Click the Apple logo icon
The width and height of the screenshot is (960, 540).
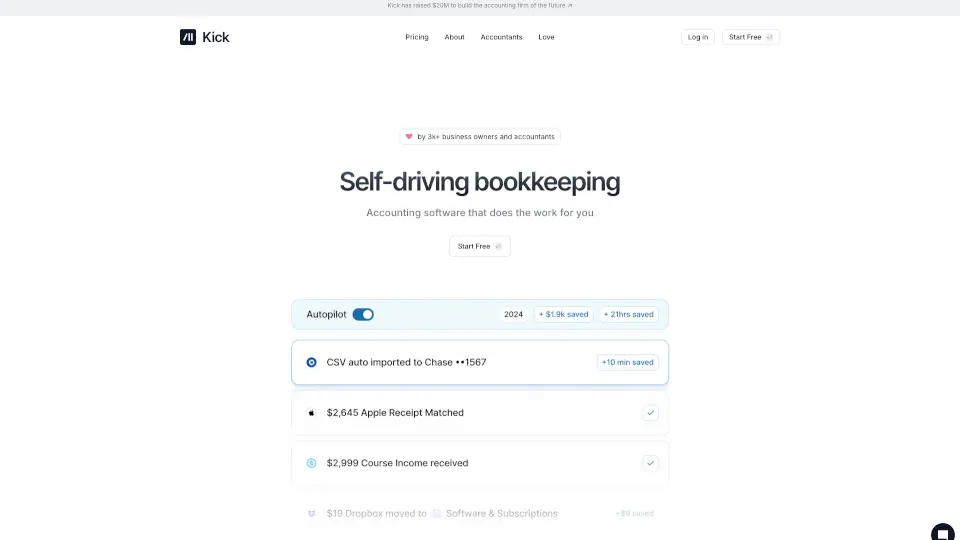coord(311,413)
